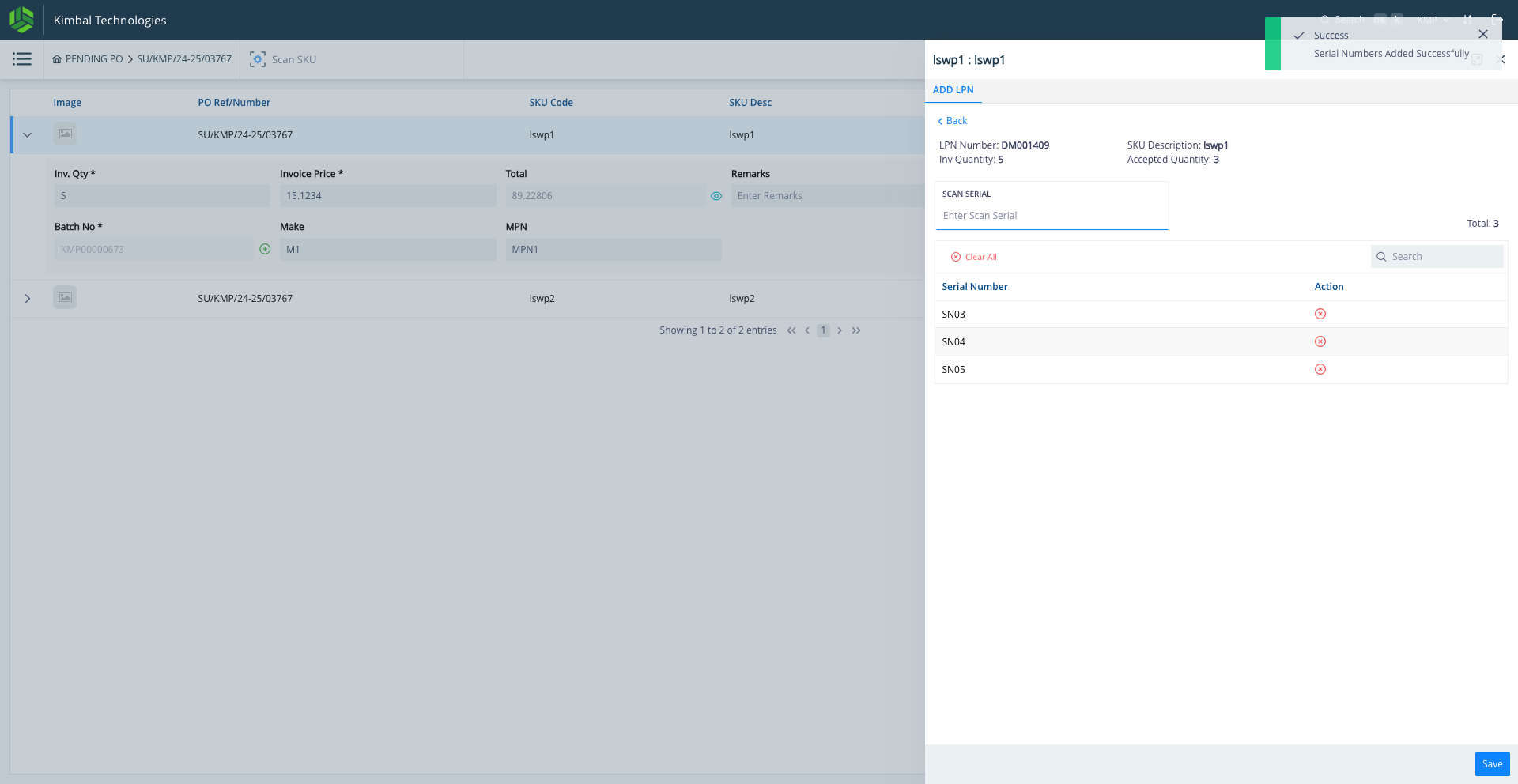This screenshot has height=784, width=1518.
Task: Click the SU/KMP/24-25/03767 breadcrumb
Action: coord(184,59)
